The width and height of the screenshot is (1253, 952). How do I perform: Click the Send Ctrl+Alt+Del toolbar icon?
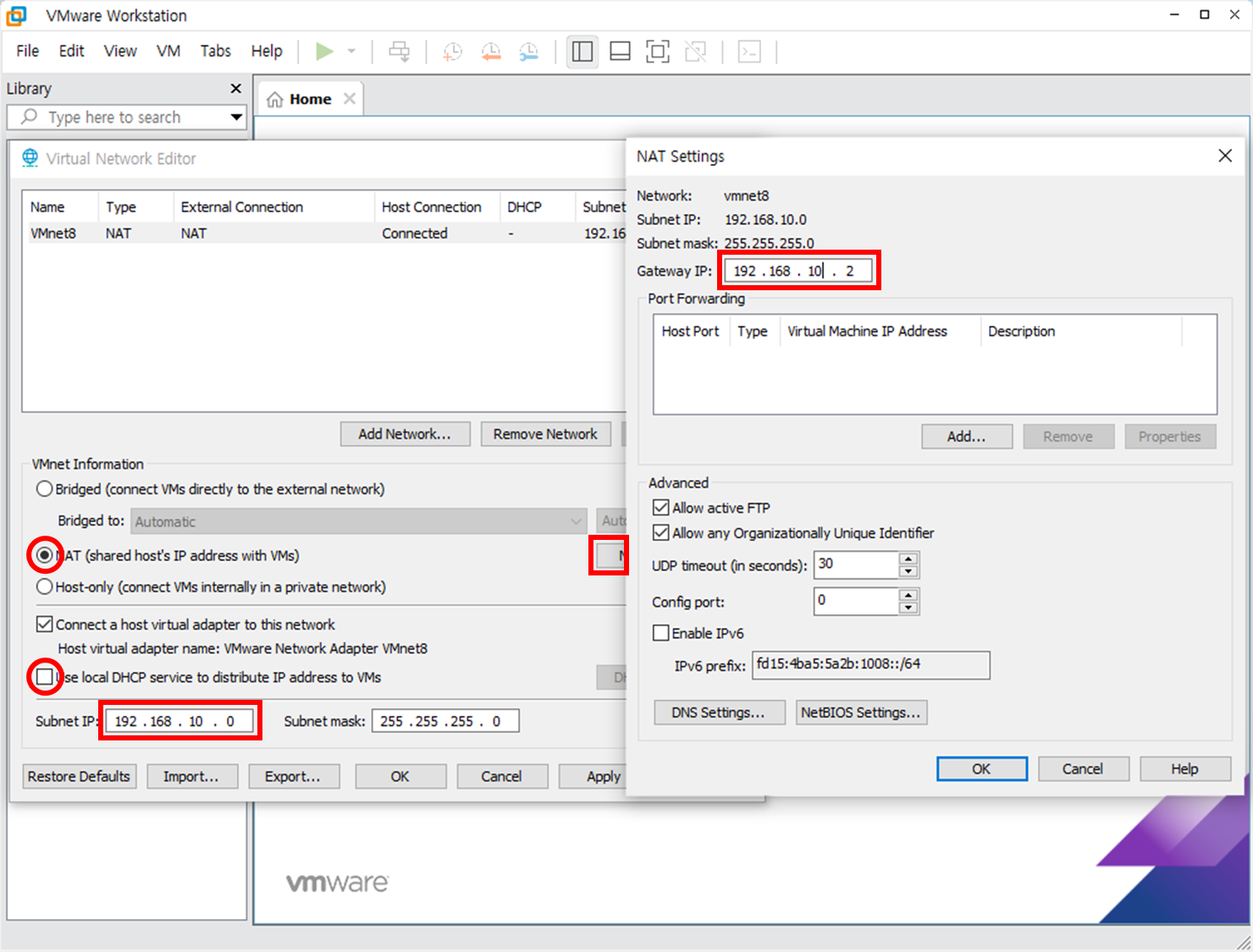pyautogui.click(x=399, y=52)
